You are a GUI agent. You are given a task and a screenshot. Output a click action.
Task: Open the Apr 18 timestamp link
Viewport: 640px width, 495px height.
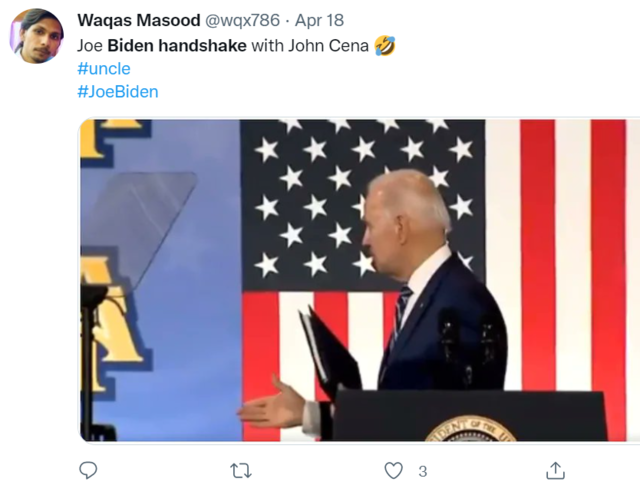[x=319, y=20]
